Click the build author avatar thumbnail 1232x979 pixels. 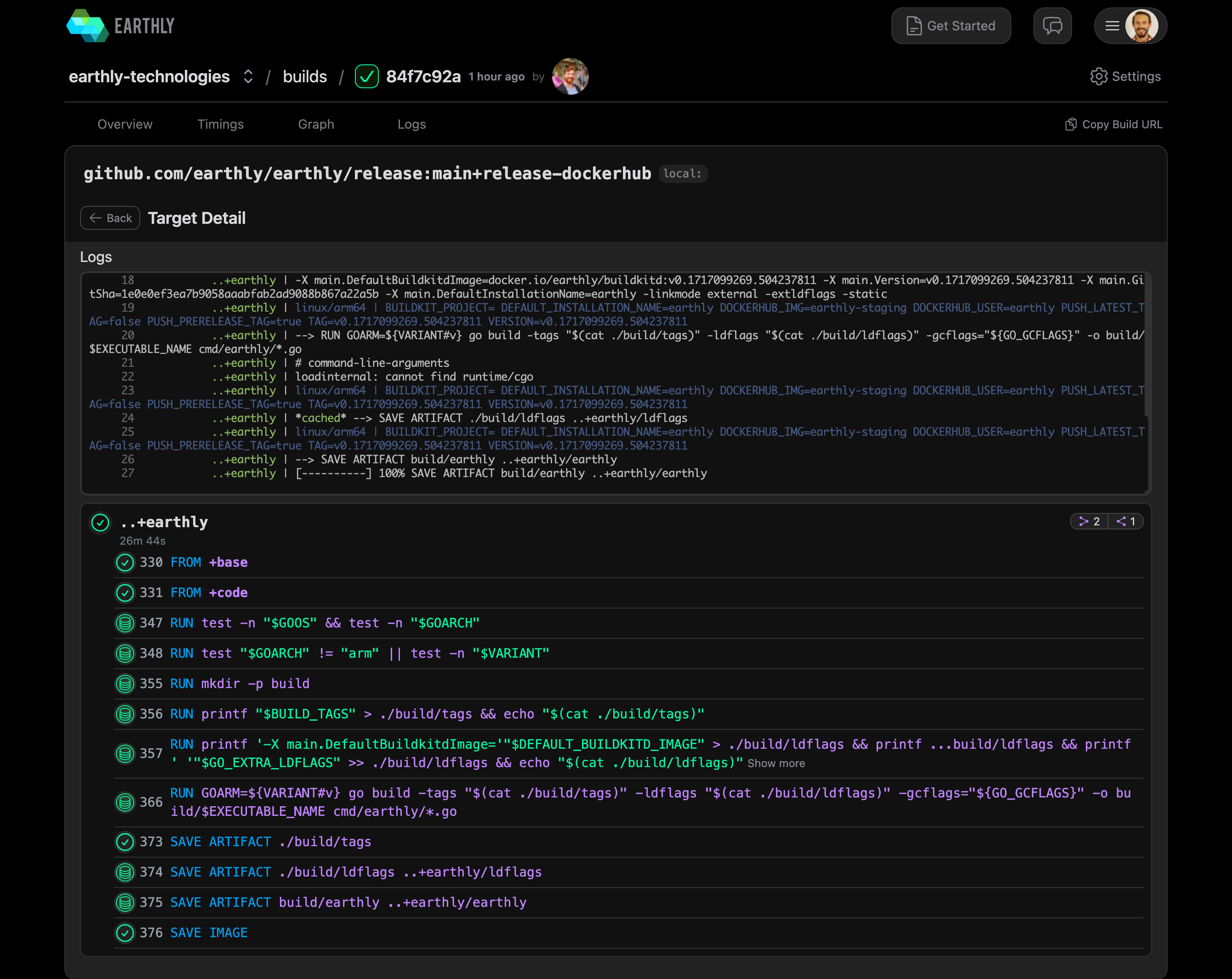pos(570,77)
